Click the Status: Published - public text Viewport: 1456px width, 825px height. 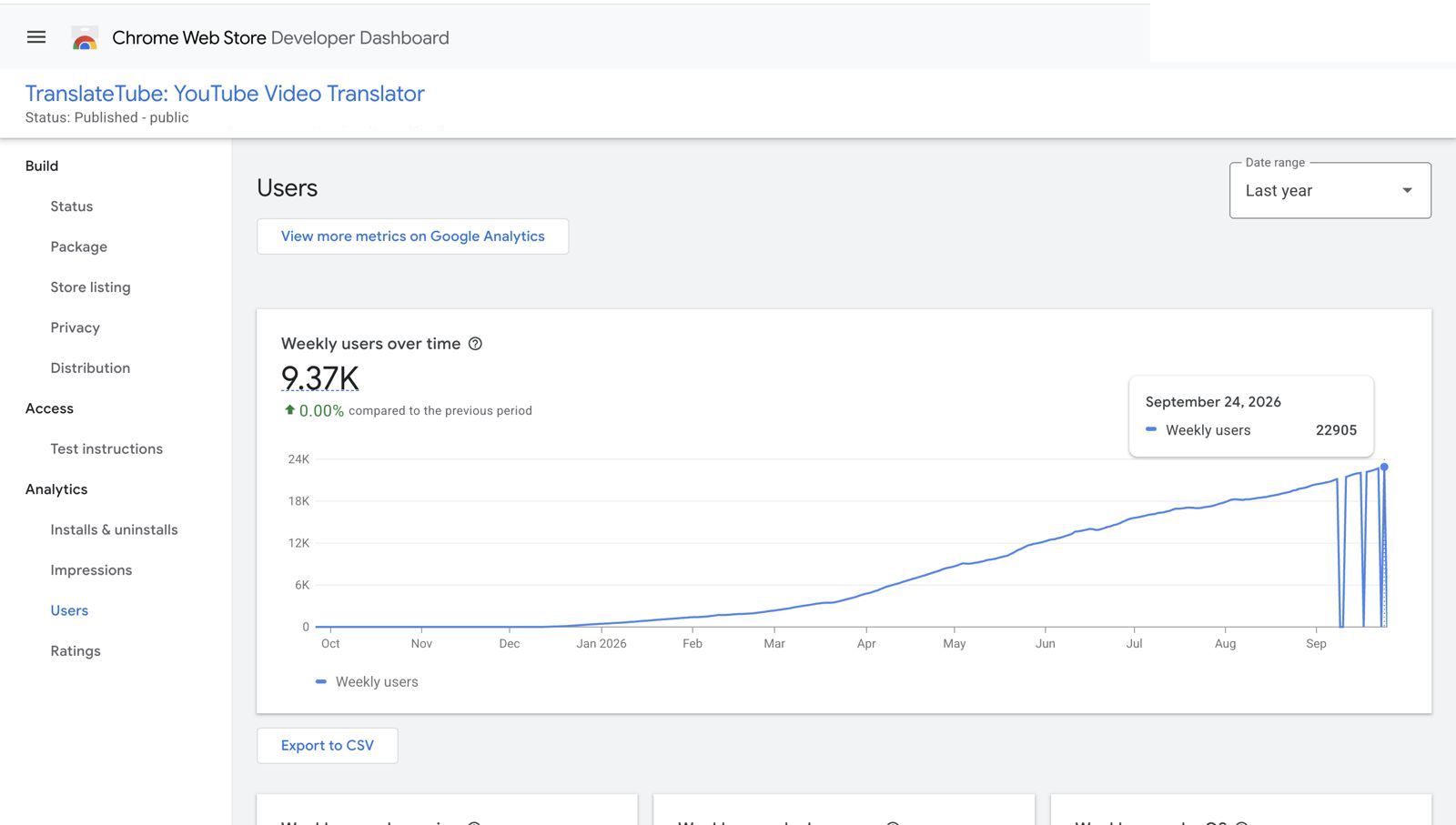(106, 117)
